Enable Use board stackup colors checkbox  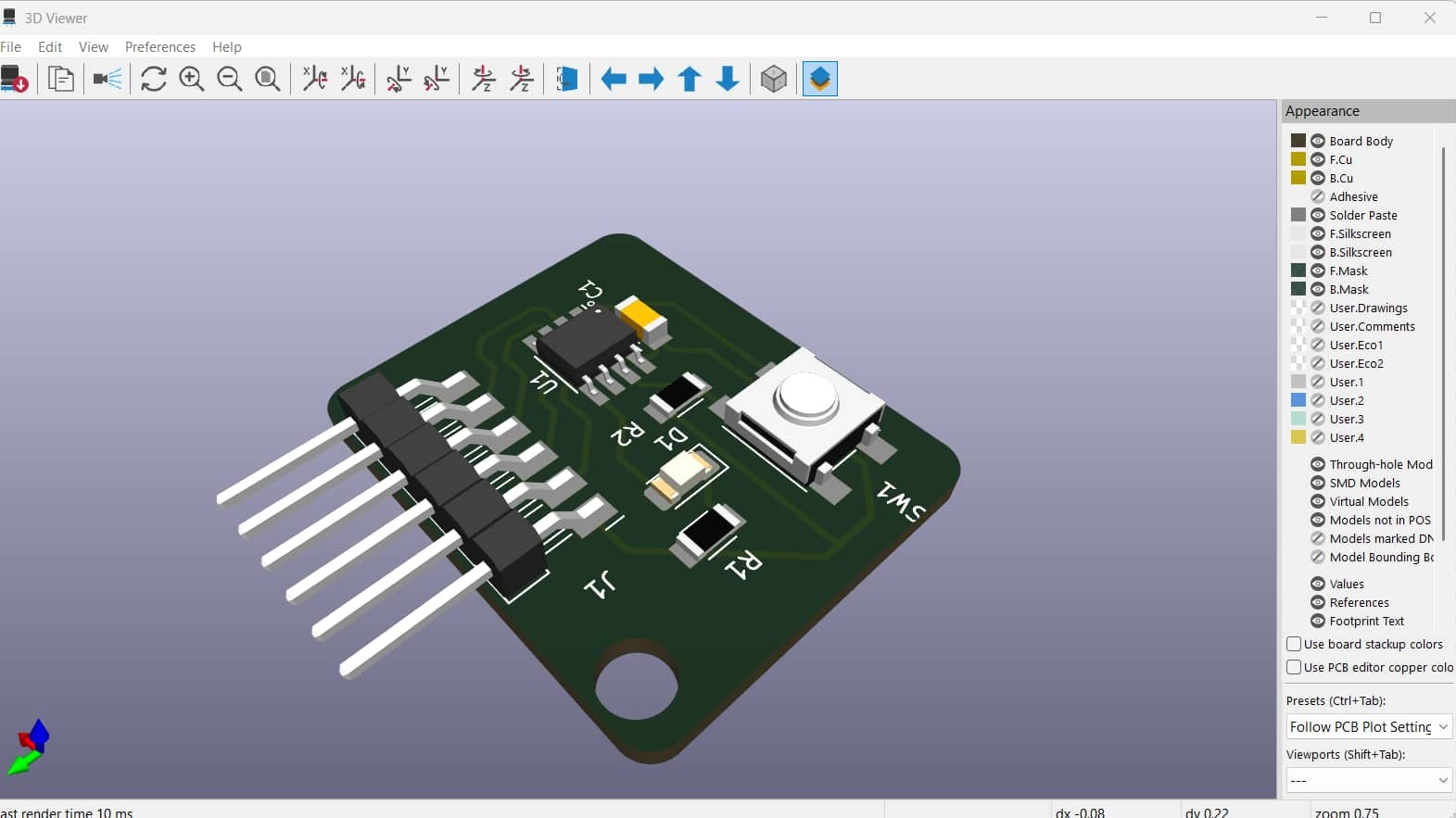tap(1294, 644)
